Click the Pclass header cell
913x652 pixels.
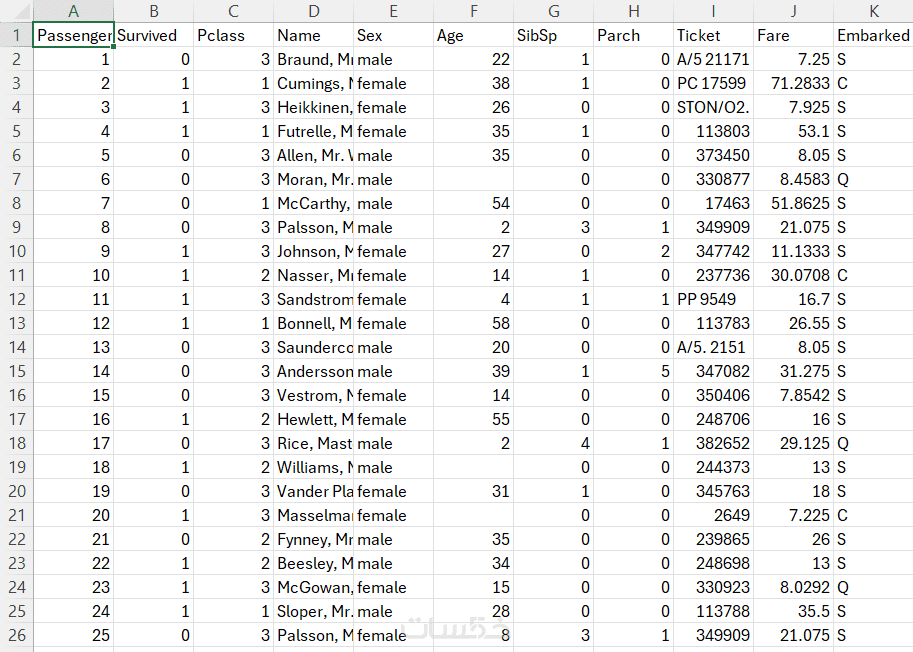[x=233, y=36]
